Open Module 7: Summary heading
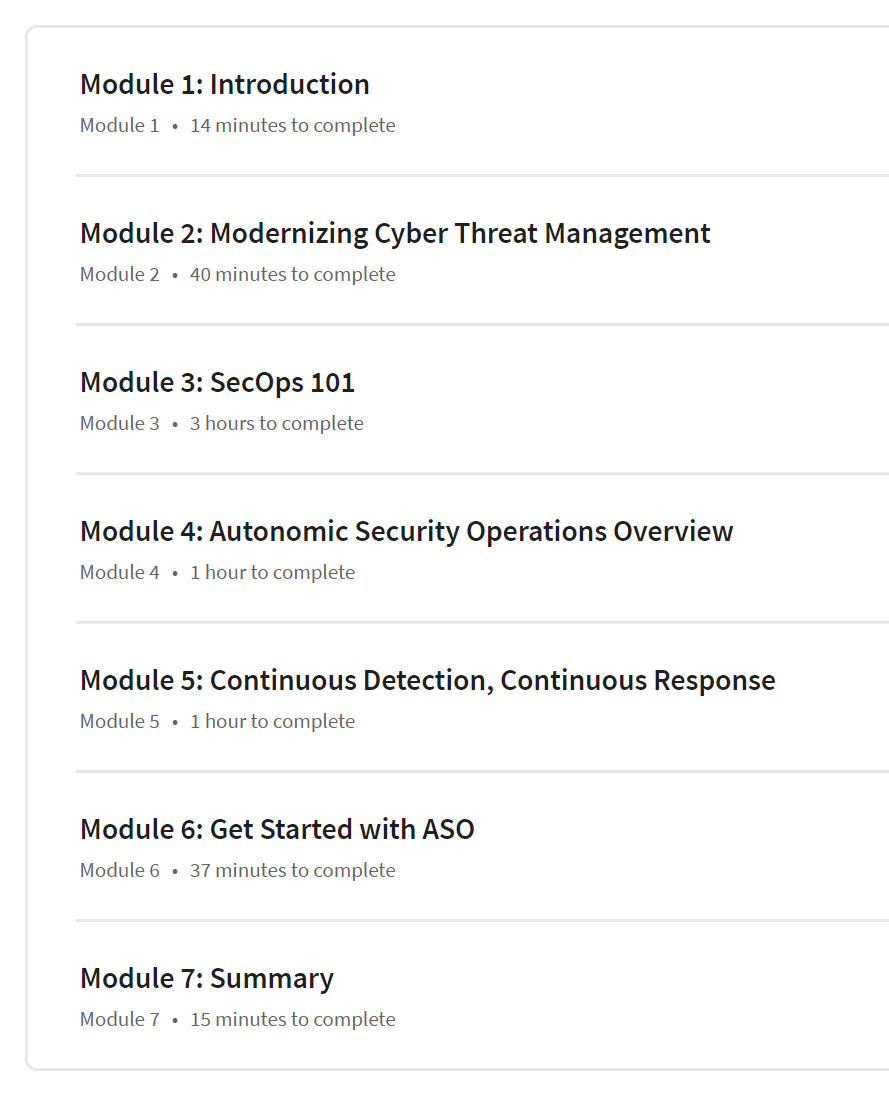 (207, 979)
